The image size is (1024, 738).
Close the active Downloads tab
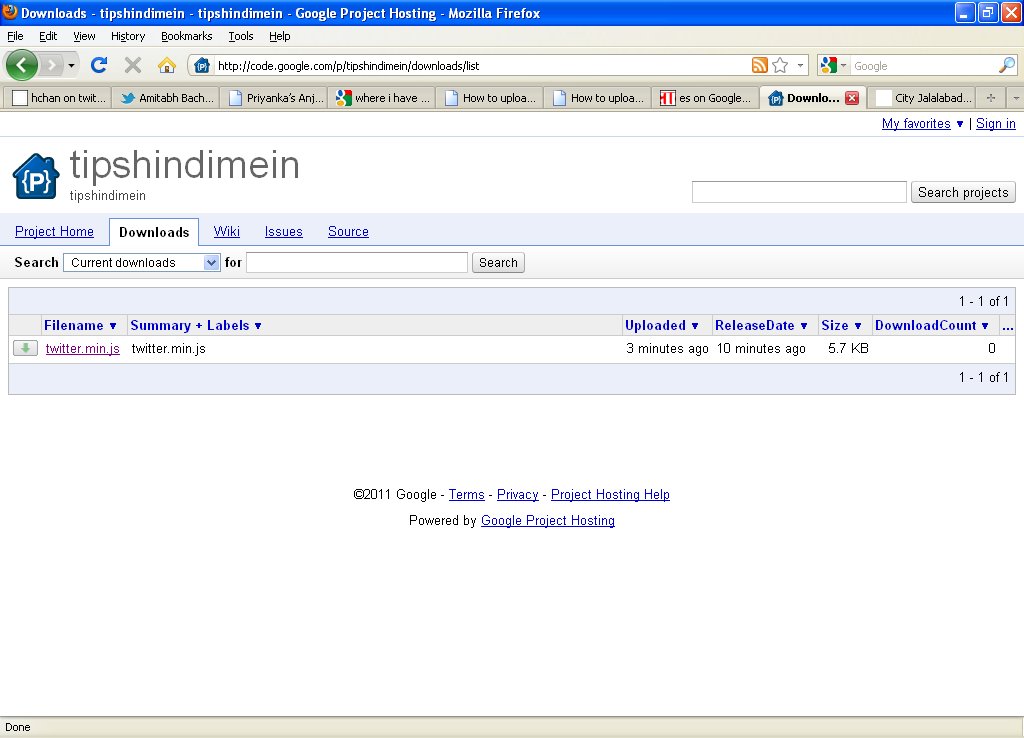coord(852,98)
